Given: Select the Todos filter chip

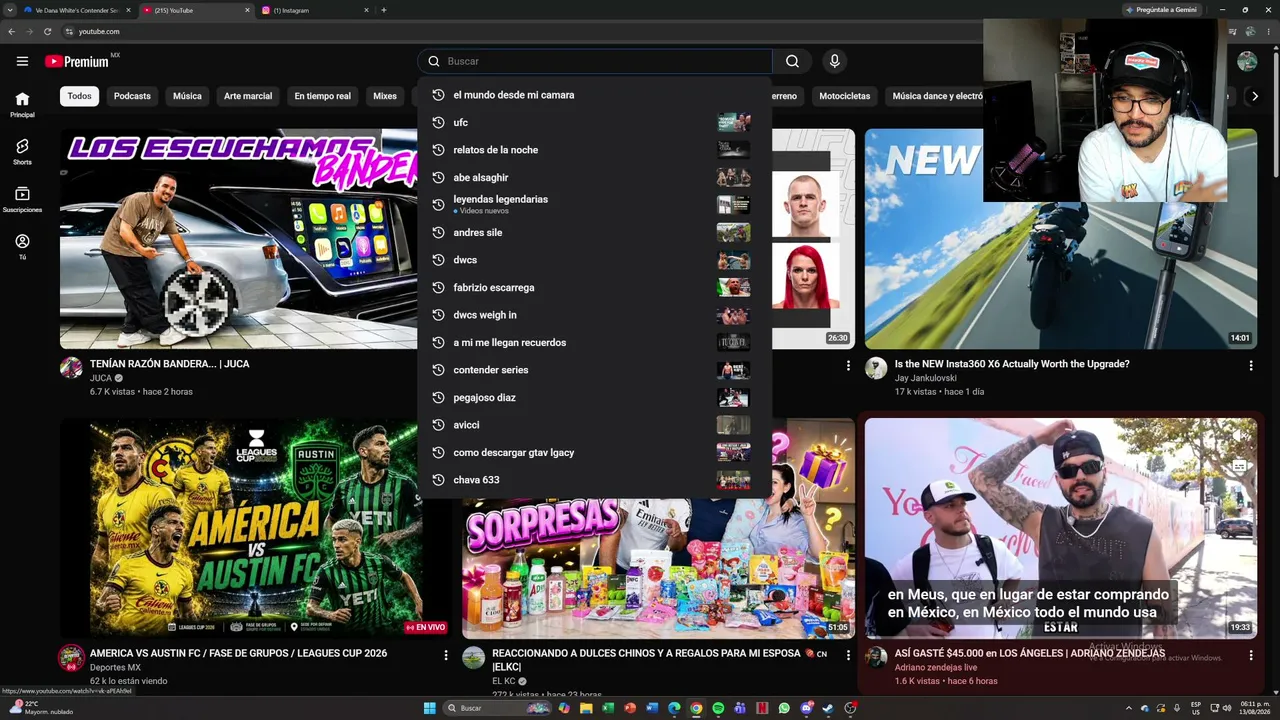Looking at the screenshot, I should 79,96.
